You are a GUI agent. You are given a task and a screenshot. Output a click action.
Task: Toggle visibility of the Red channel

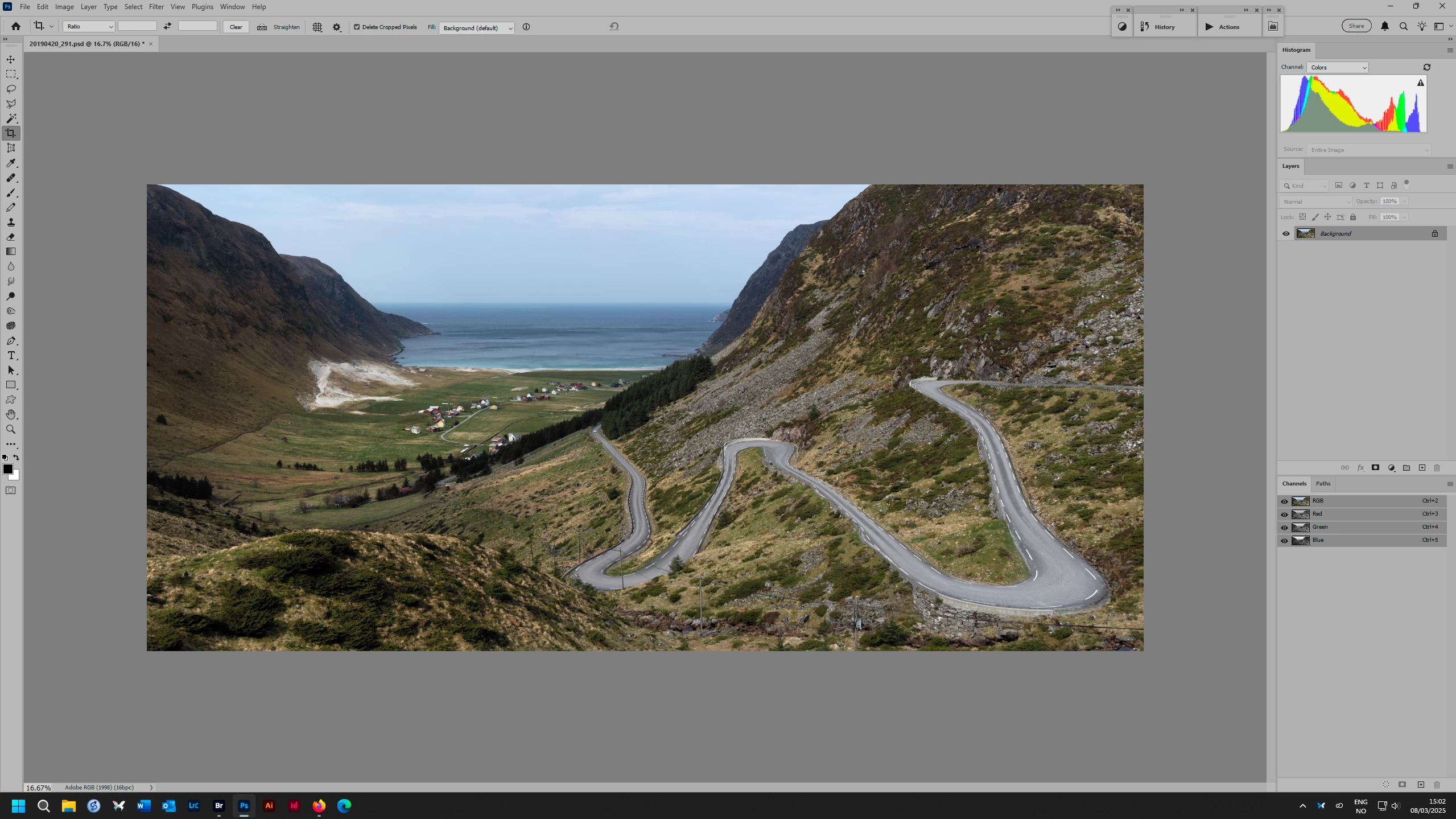point(1284,514)
